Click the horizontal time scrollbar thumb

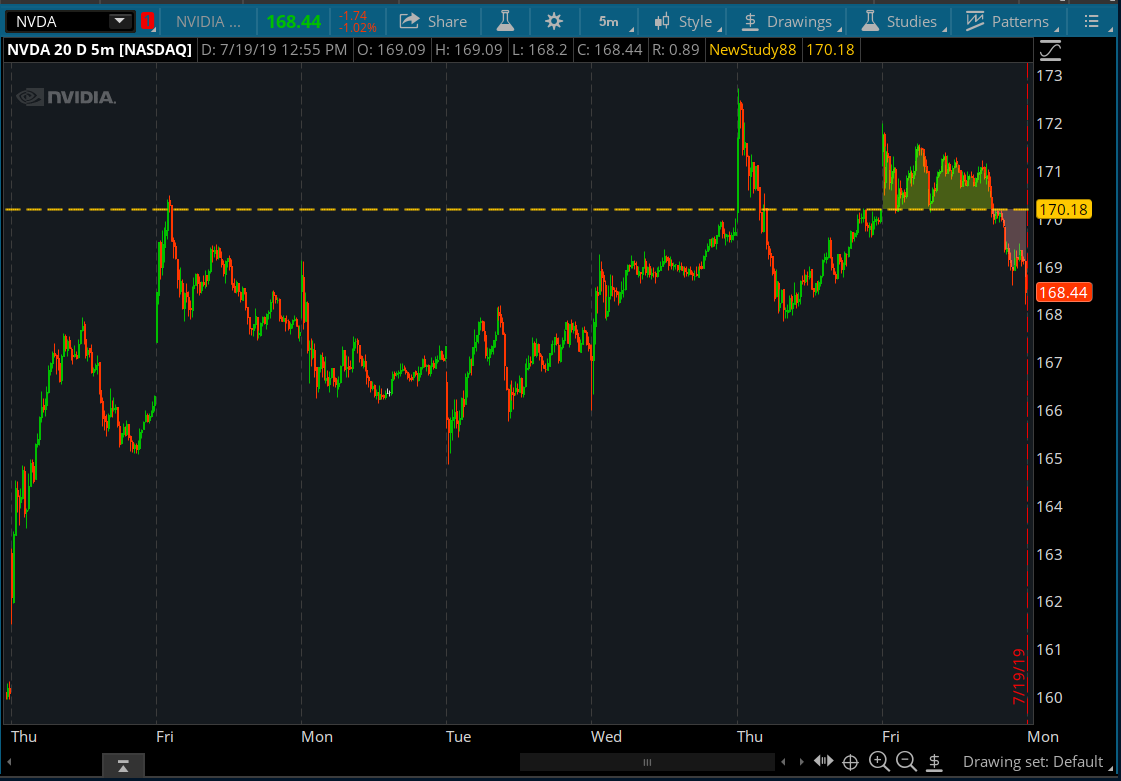pyautogui.click(x=647, y=762)
